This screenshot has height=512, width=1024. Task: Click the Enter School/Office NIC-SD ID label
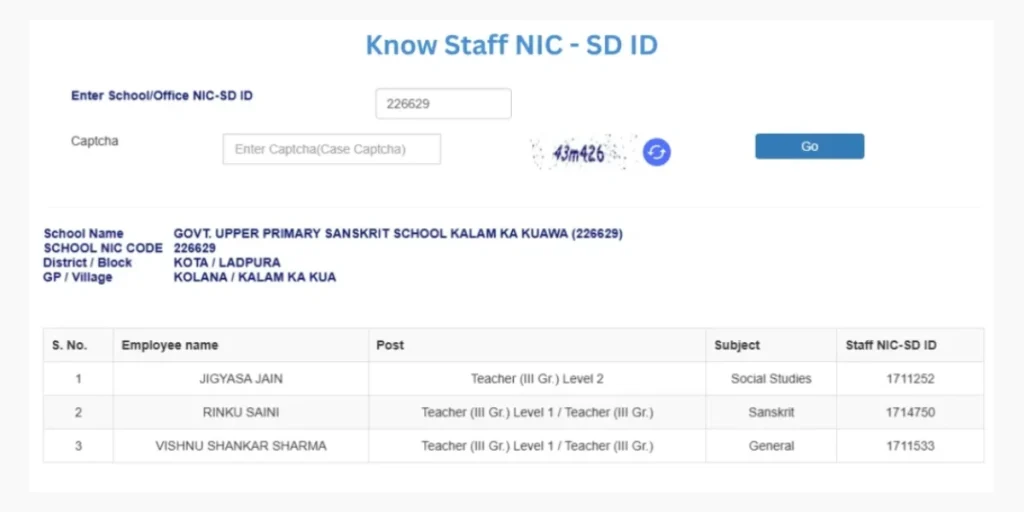click(162, 95)
